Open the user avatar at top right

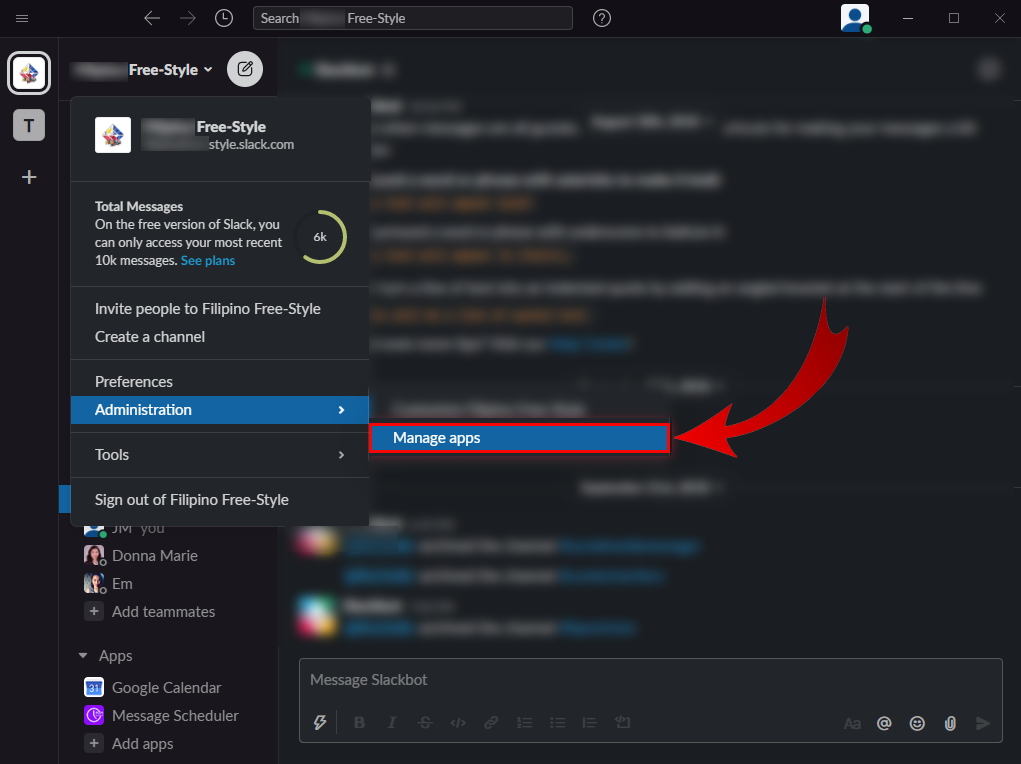coord(855,18)
